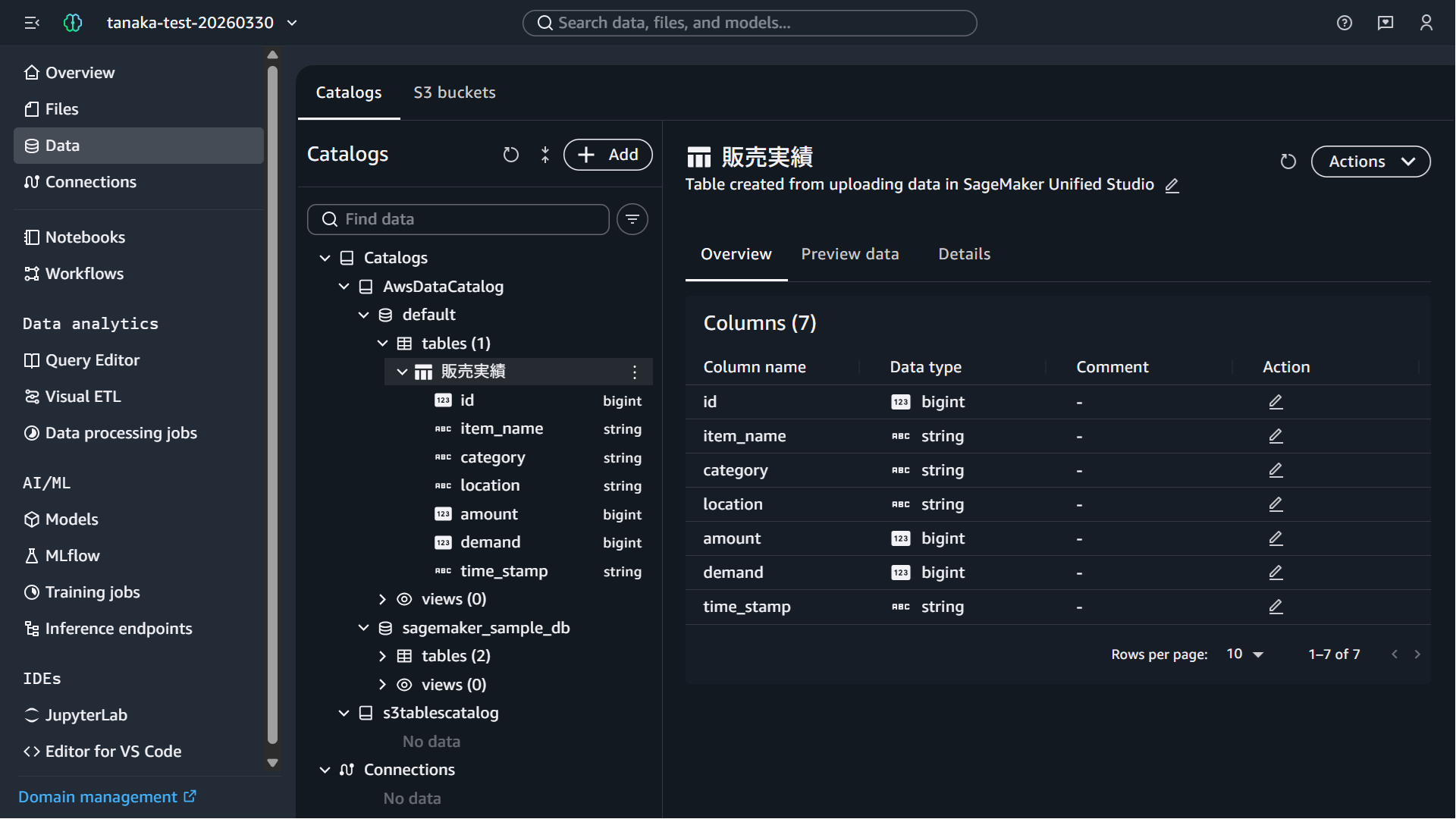Open the feedback chat icon

1385,23
